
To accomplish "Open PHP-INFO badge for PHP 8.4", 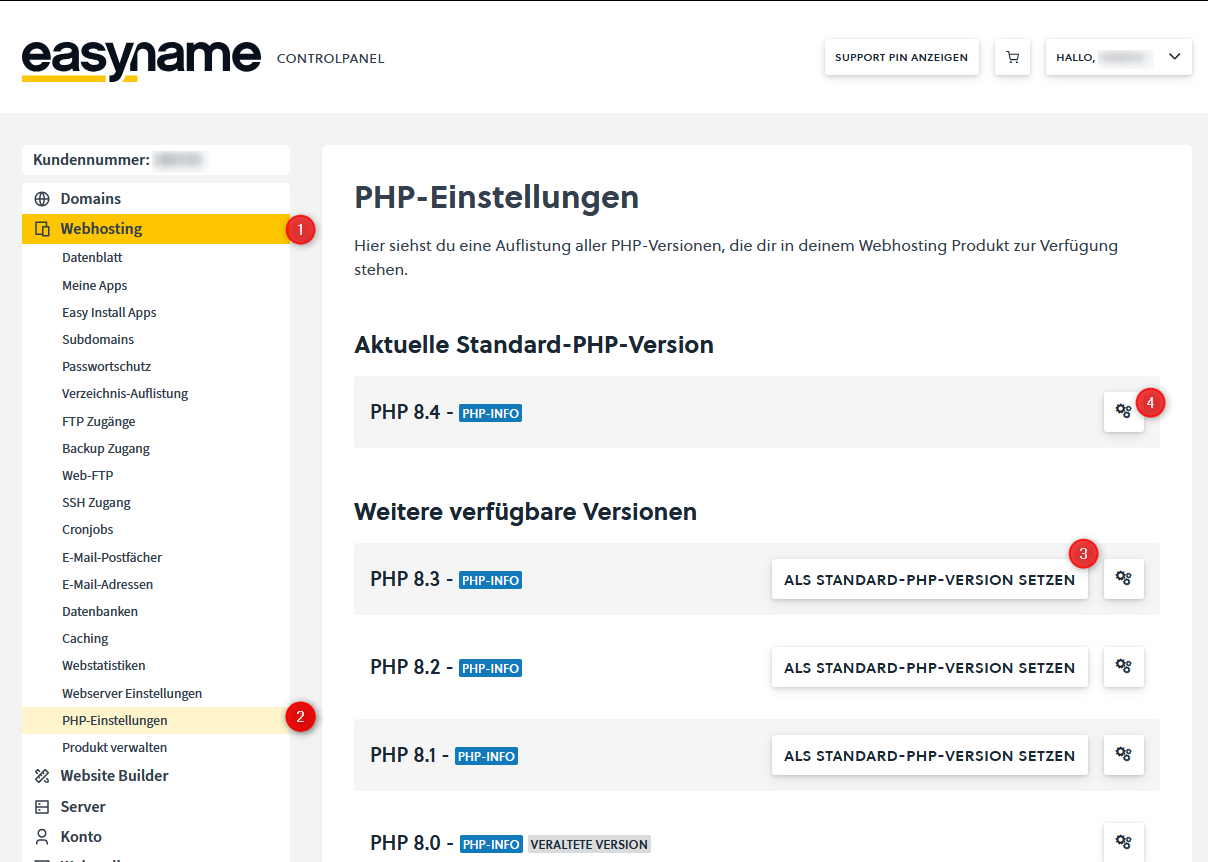I will (490, 413).
